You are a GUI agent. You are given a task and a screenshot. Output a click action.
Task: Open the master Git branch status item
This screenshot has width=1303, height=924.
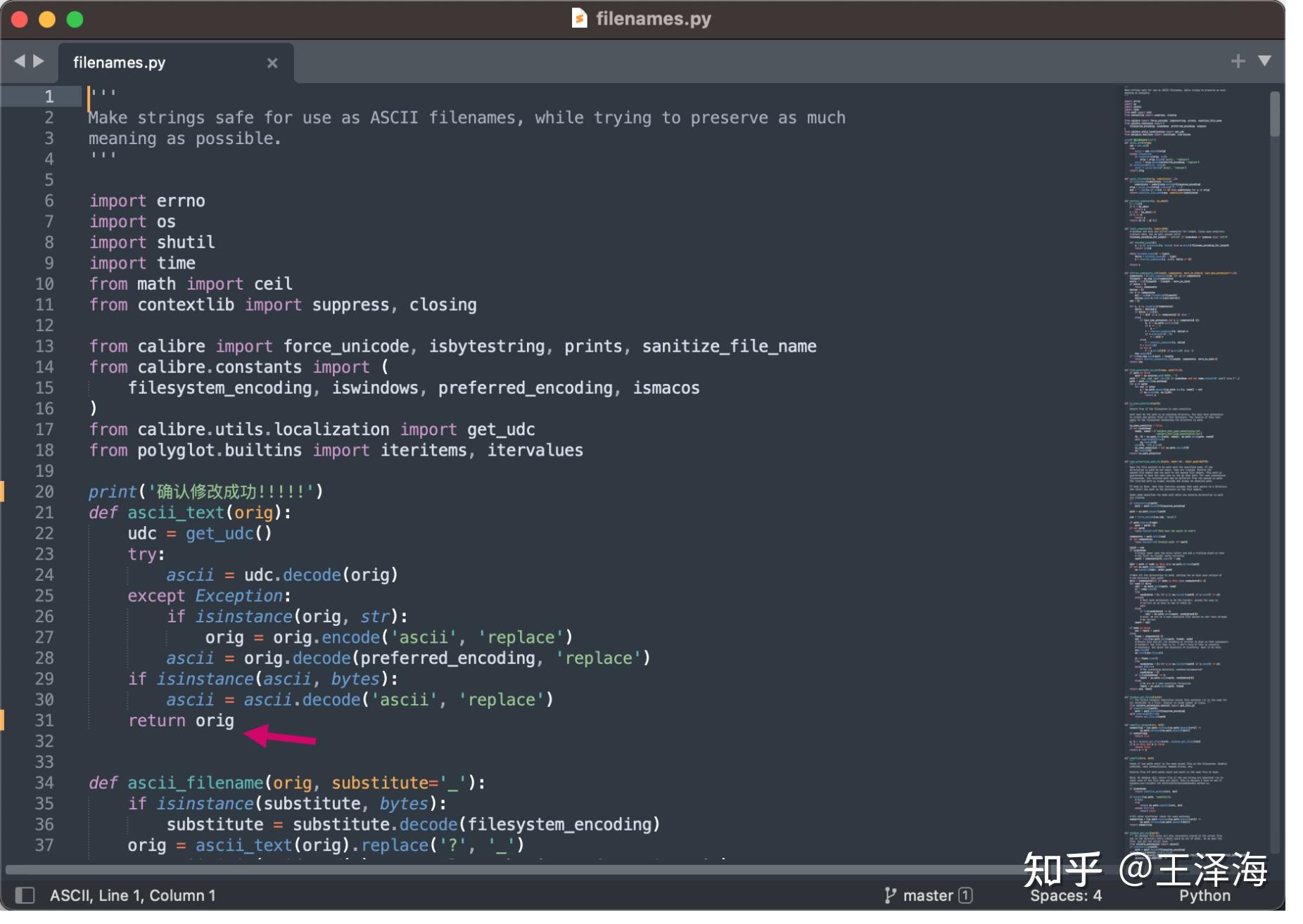point(928,895)
